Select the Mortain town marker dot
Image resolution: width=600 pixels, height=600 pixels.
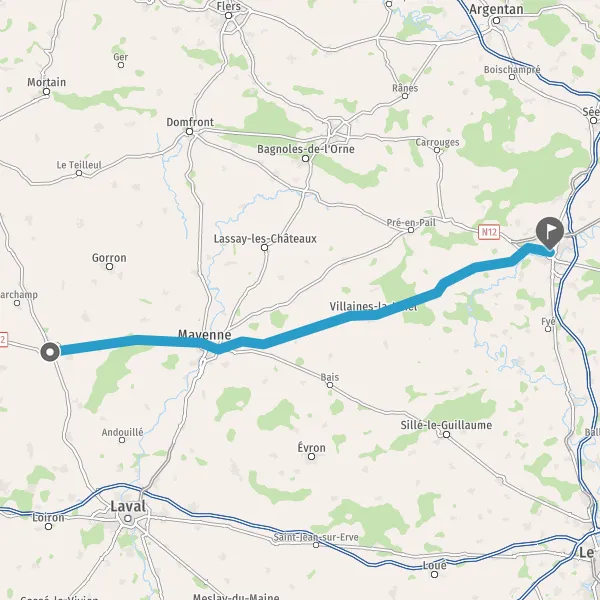(x=47, y=91)
